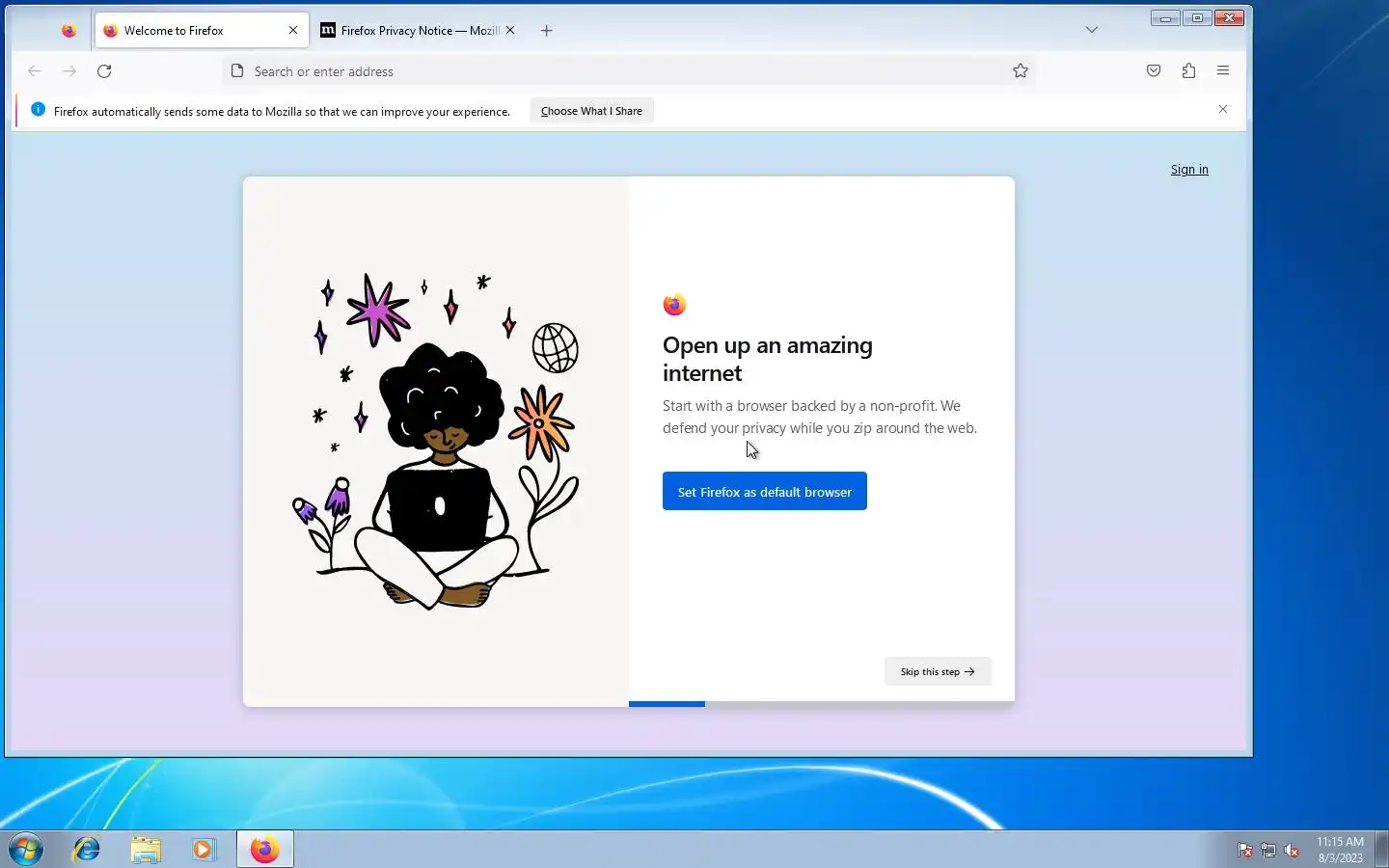This screenshot has height=868, width=1389.
Task: Open Windows Explorer from taskbar
Action: tap(146, 849)
